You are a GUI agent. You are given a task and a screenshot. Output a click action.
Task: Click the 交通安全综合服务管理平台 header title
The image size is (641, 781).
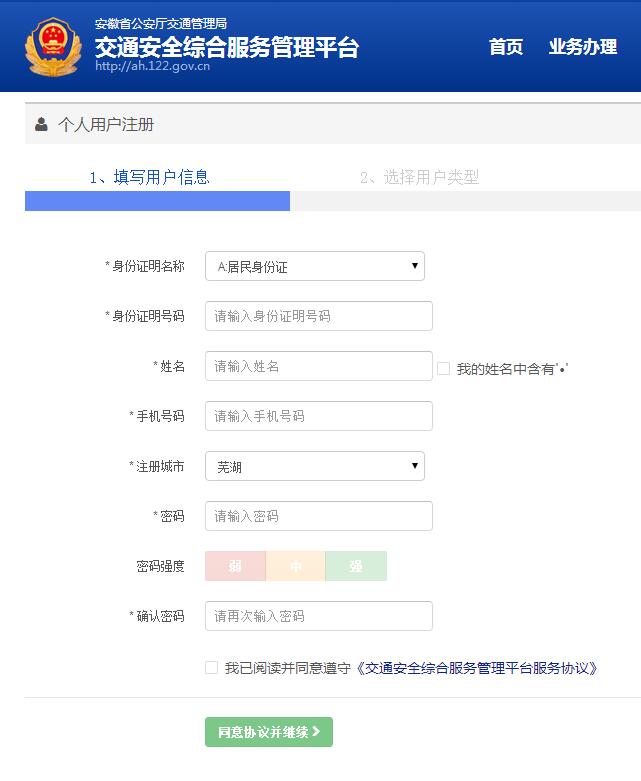click(227, 47)
